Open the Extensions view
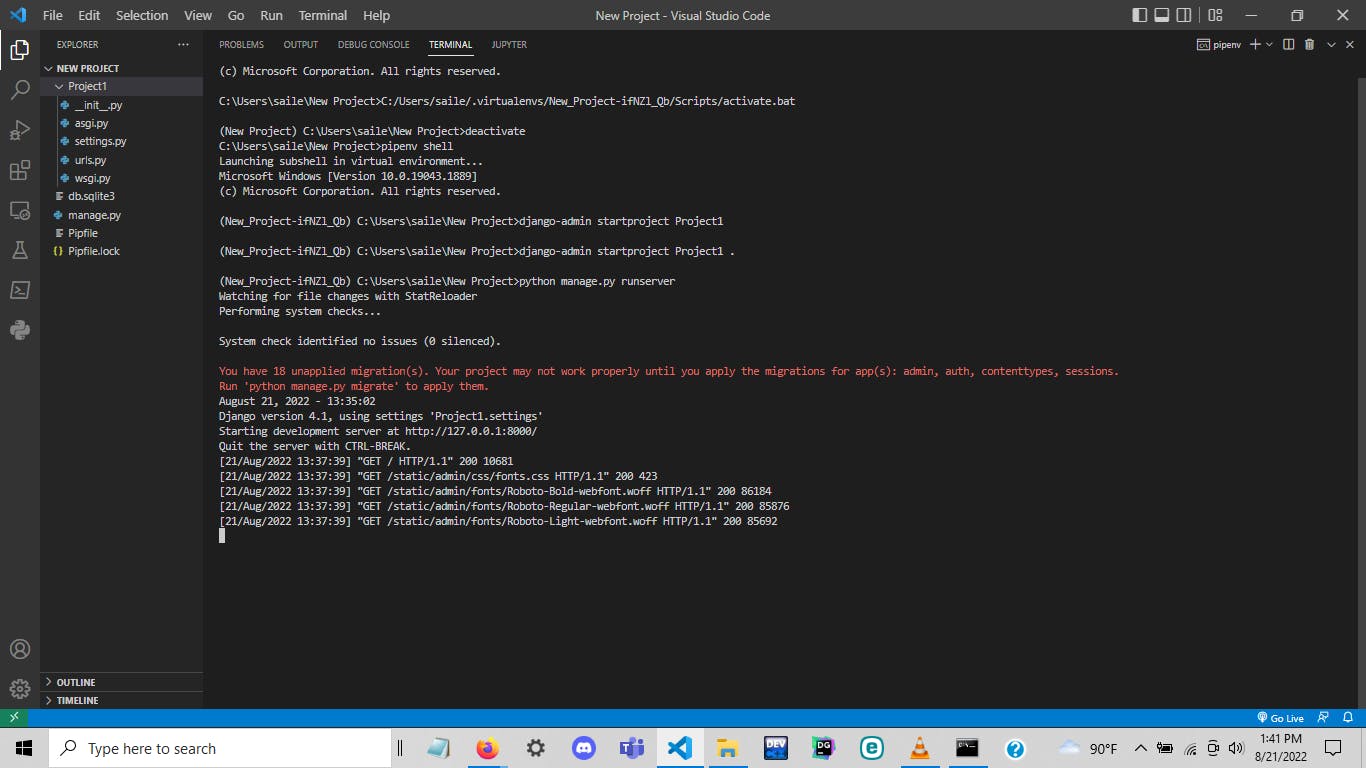 pos(19,170)
